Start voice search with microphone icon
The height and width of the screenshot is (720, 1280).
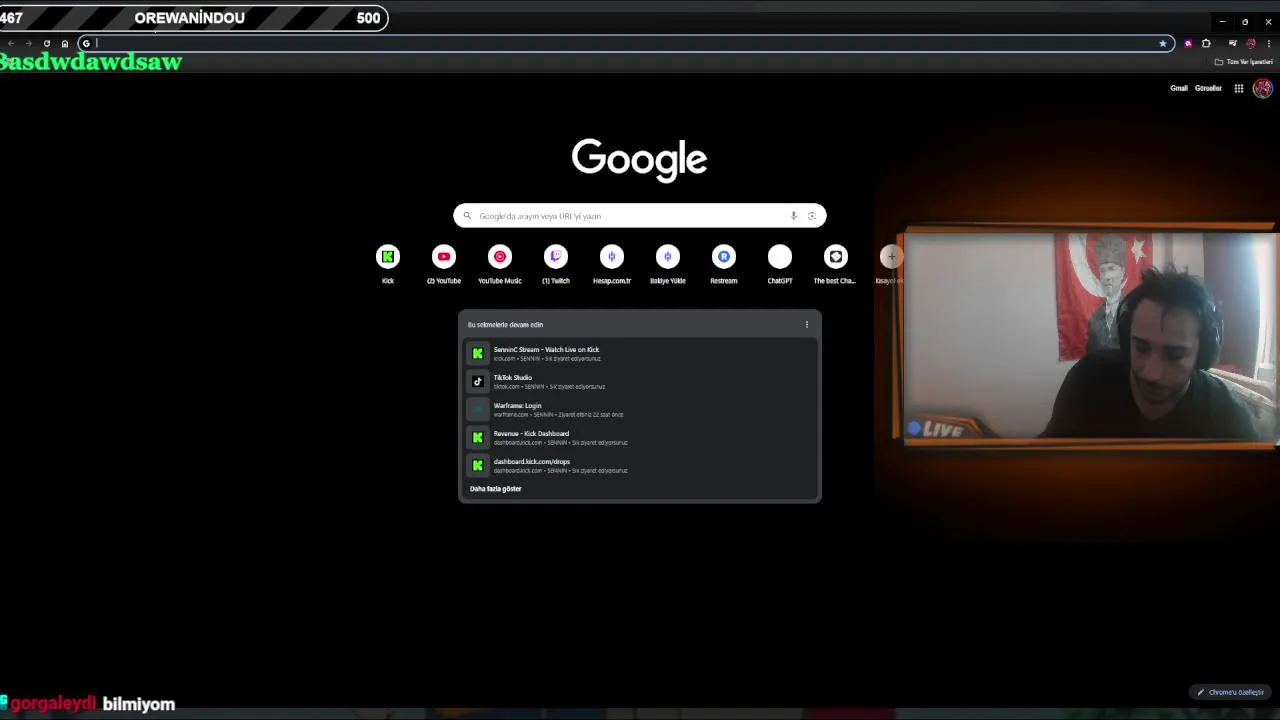[794, 216]
